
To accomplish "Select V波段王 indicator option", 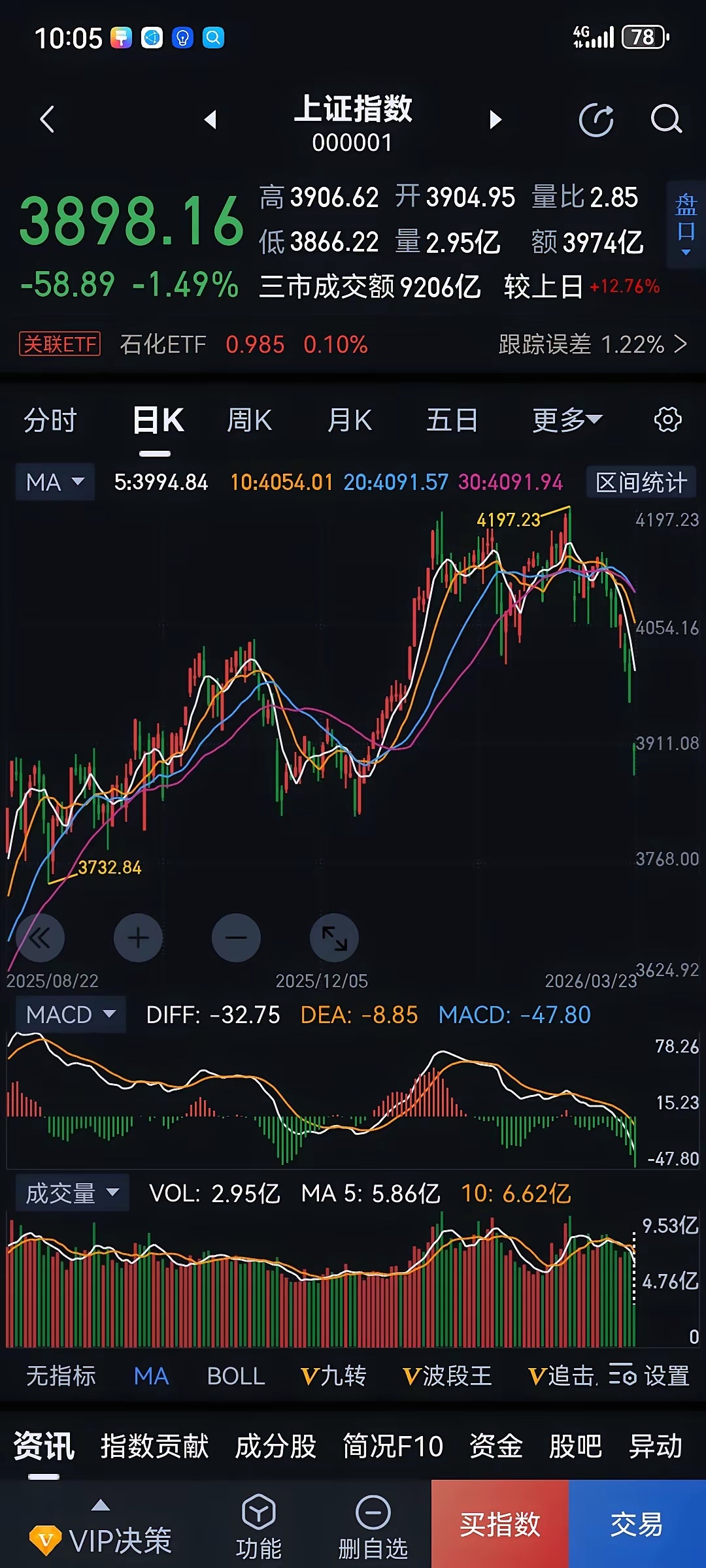I will point(448,1376).
